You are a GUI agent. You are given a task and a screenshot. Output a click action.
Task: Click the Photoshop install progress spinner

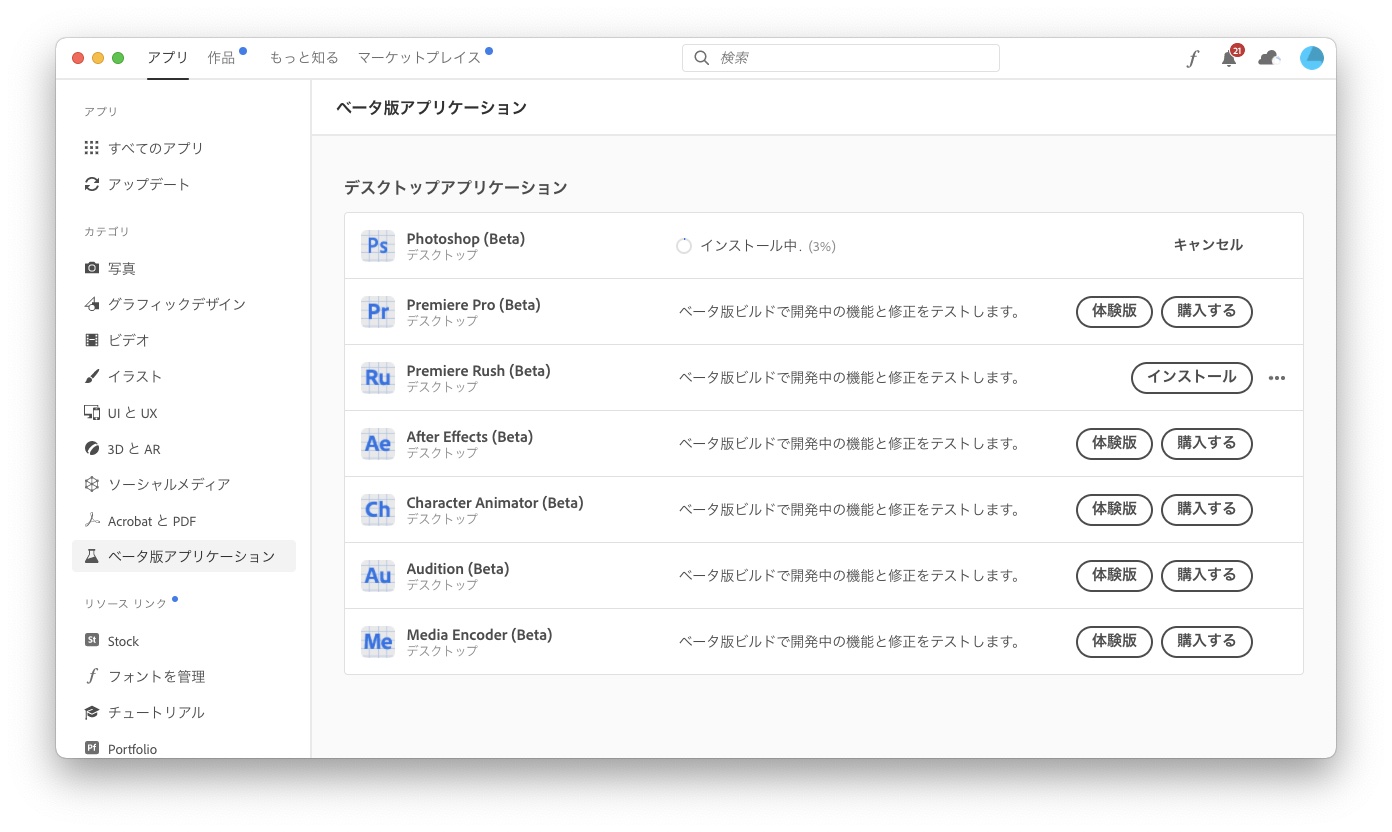tap(684, 246)
